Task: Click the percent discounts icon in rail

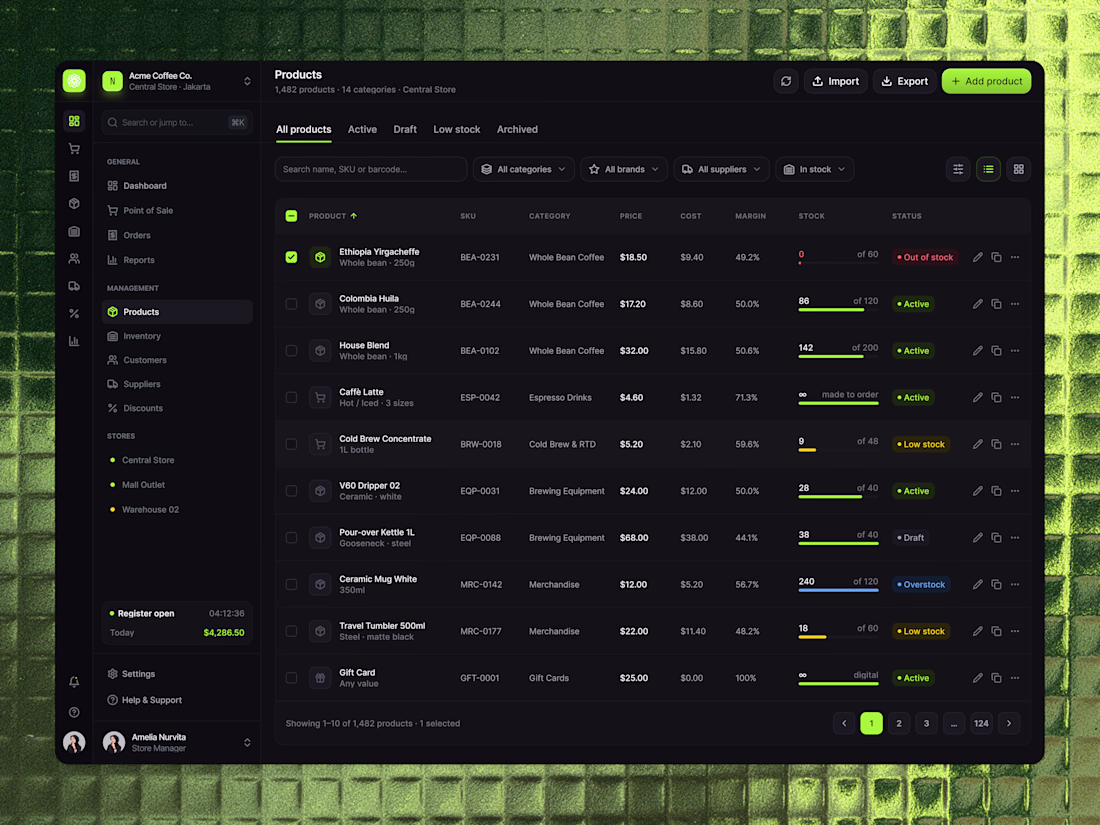Action: click(x=74, y=314)
